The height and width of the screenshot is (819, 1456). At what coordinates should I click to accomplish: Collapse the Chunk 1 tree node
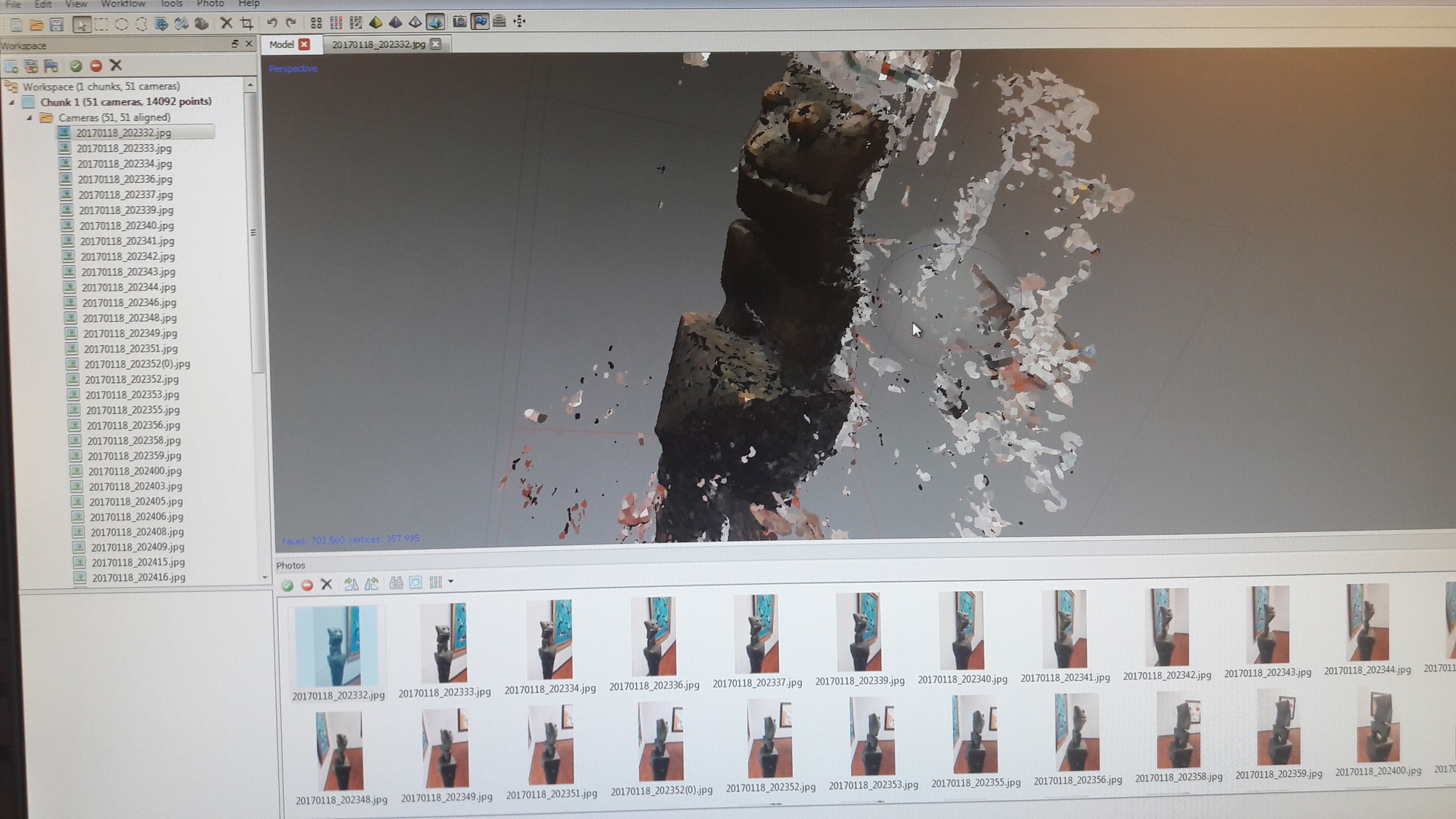(x=12, y=102)
